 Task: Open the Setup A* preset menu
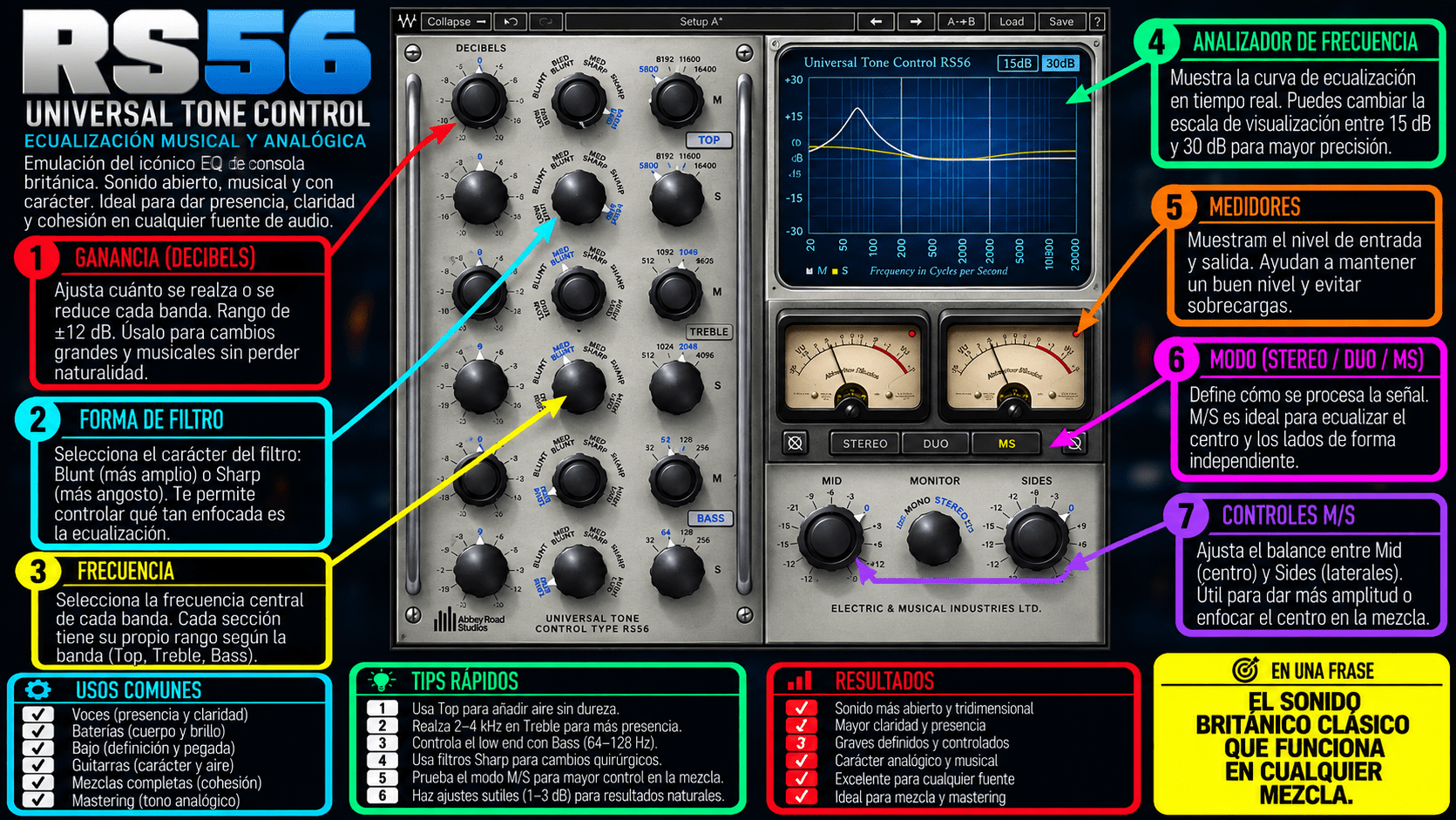coord(709,22)
